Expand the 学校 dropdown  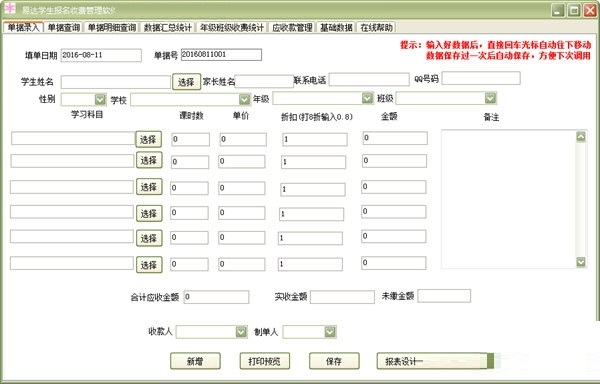(x=245, y=99)
